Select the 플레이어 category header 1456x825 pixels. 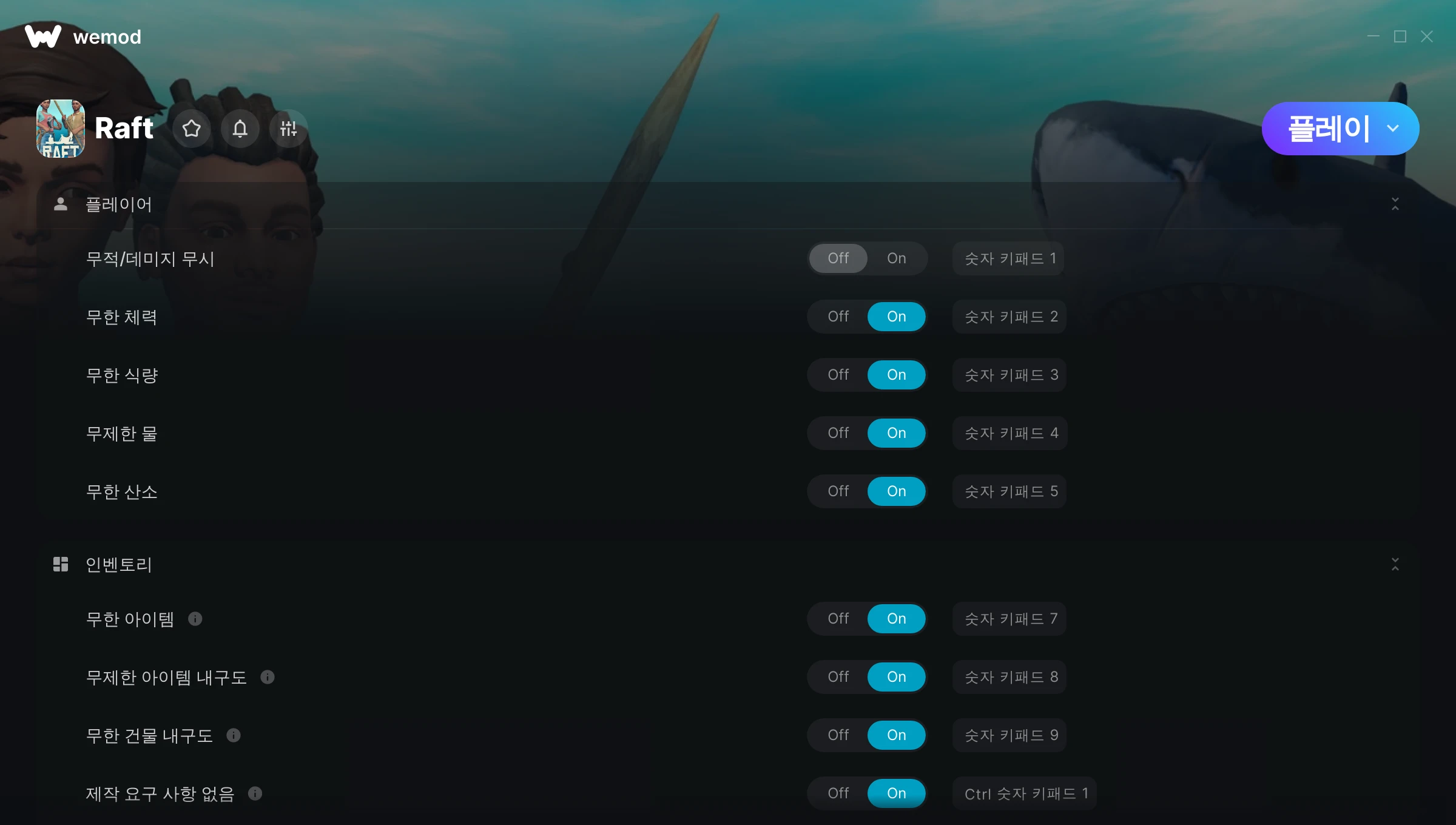pyautogui.click(x=118, y=204)
